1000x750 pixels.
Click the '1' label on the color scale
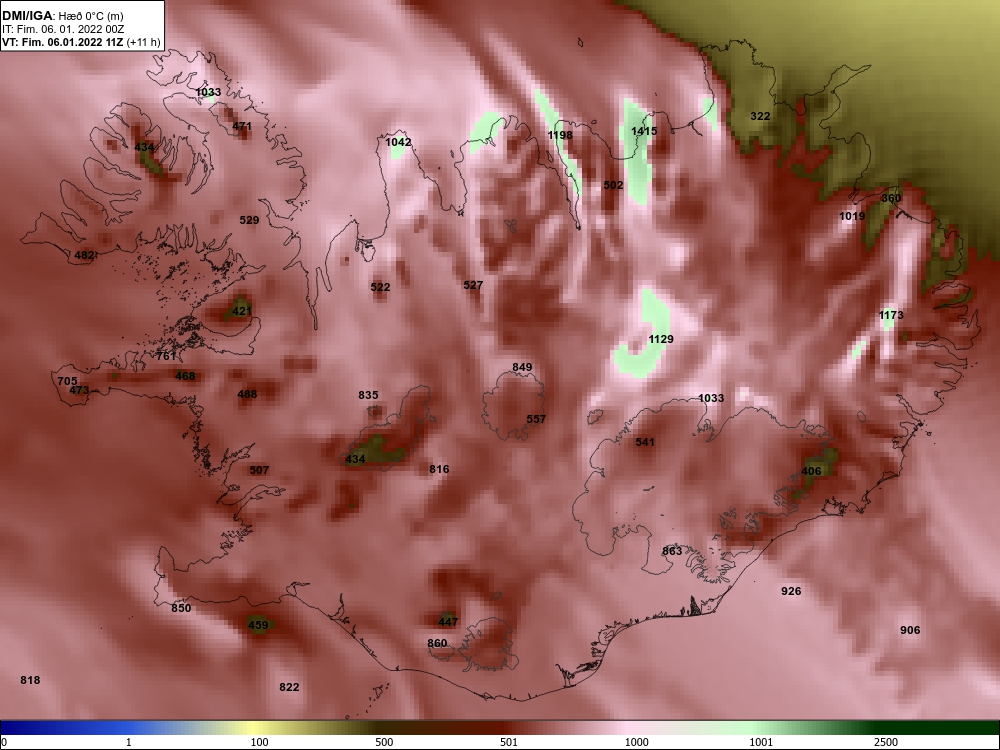click(129, 742)
